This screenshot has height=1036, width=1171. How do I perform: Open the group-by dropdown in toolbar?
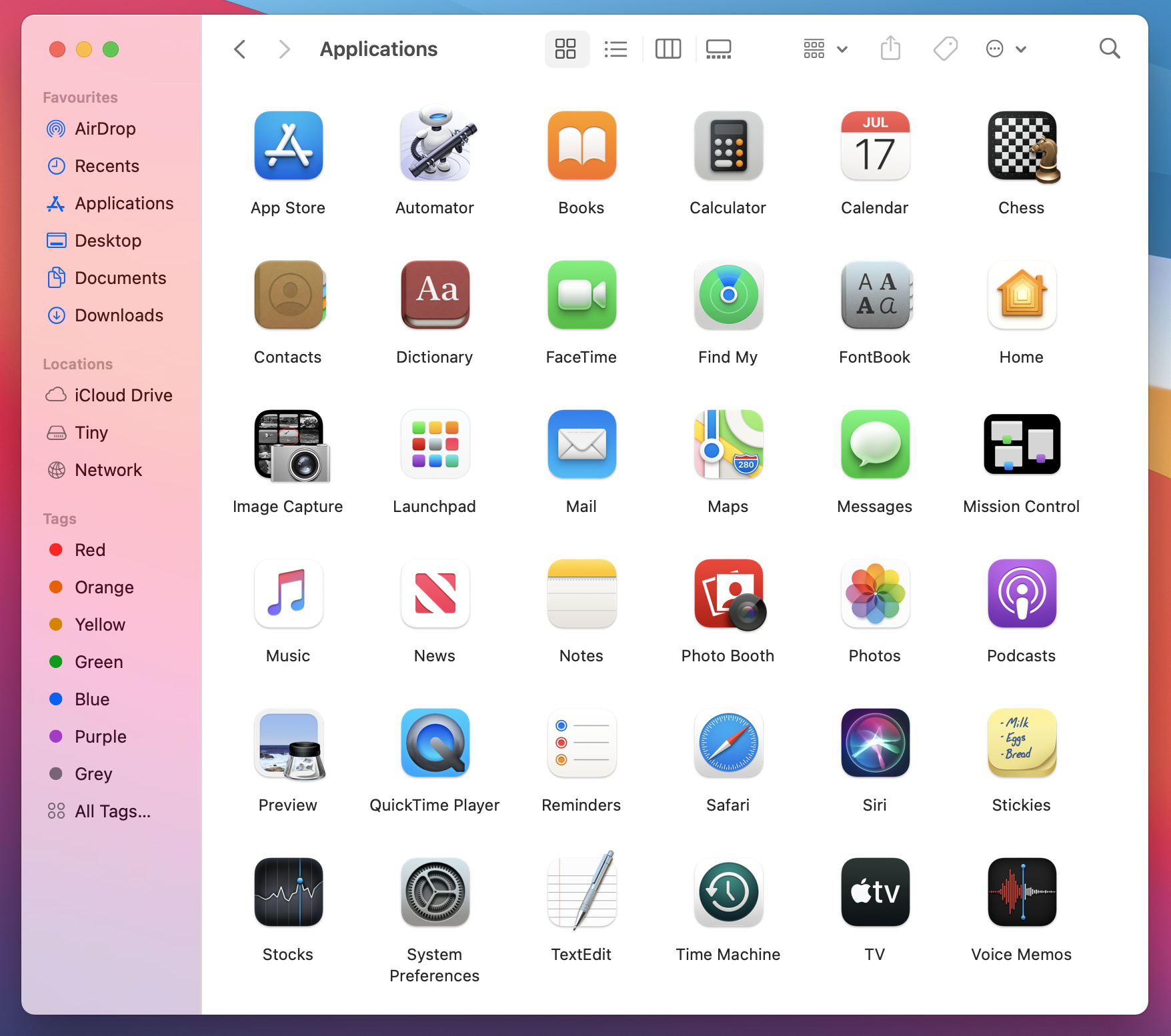[826, 49]
